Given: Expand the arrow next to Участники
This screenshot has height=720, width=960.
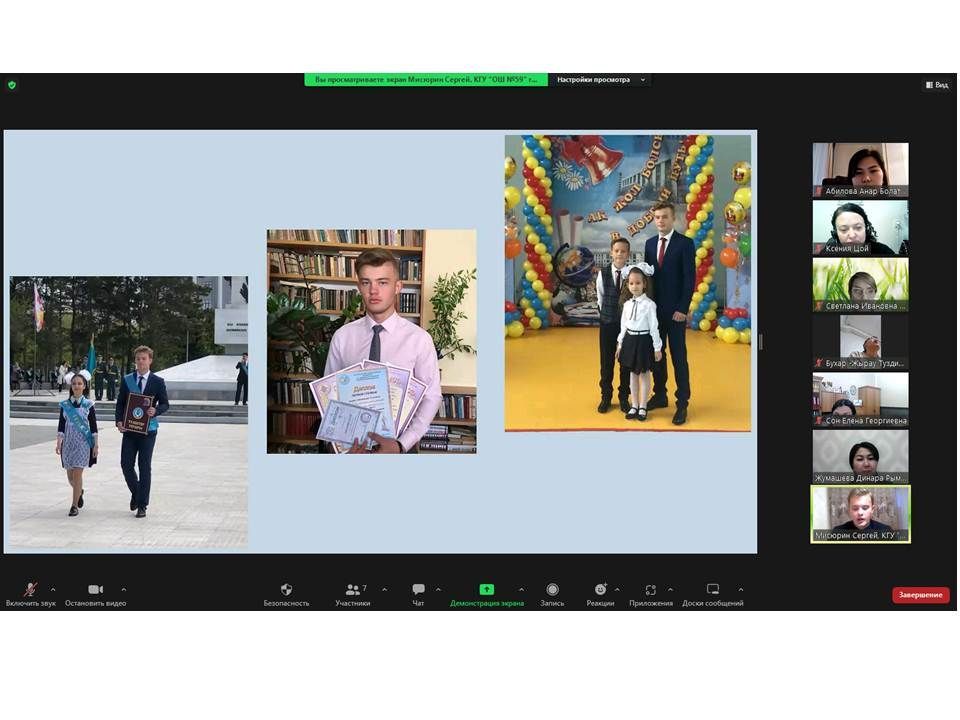Looking at the screenshot, I should 384,590.
